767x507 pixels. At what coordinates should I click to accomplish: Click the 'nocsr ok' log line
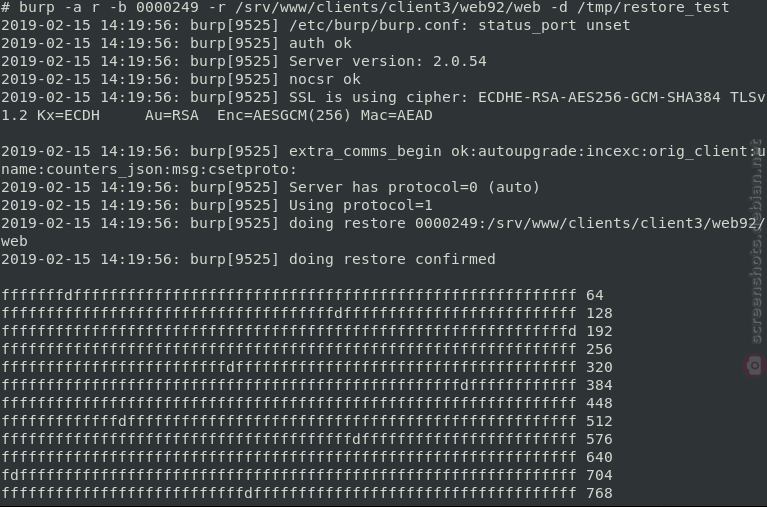[180, 79]
